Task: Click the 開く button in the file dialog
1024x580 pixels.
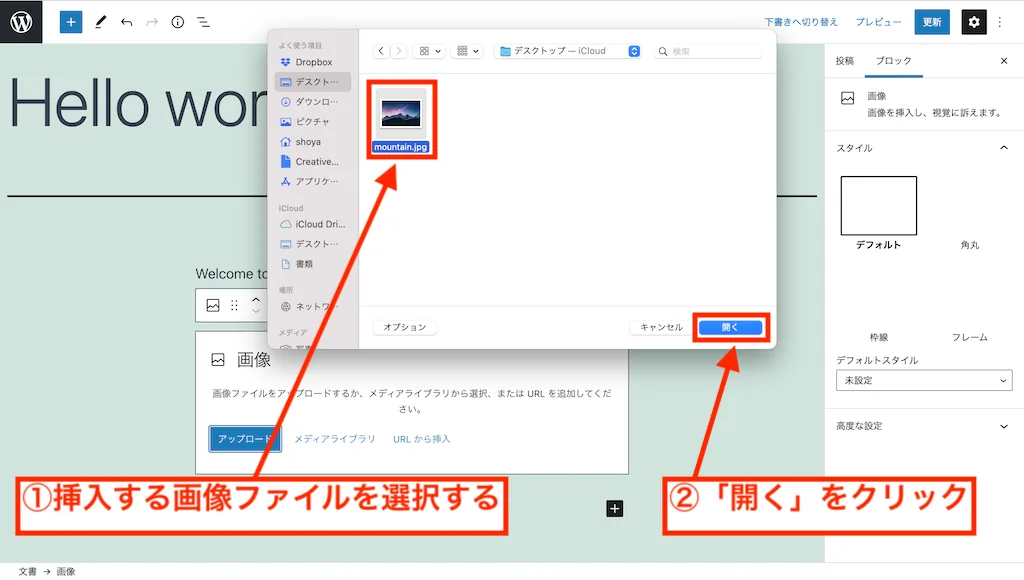Action: 730,327
